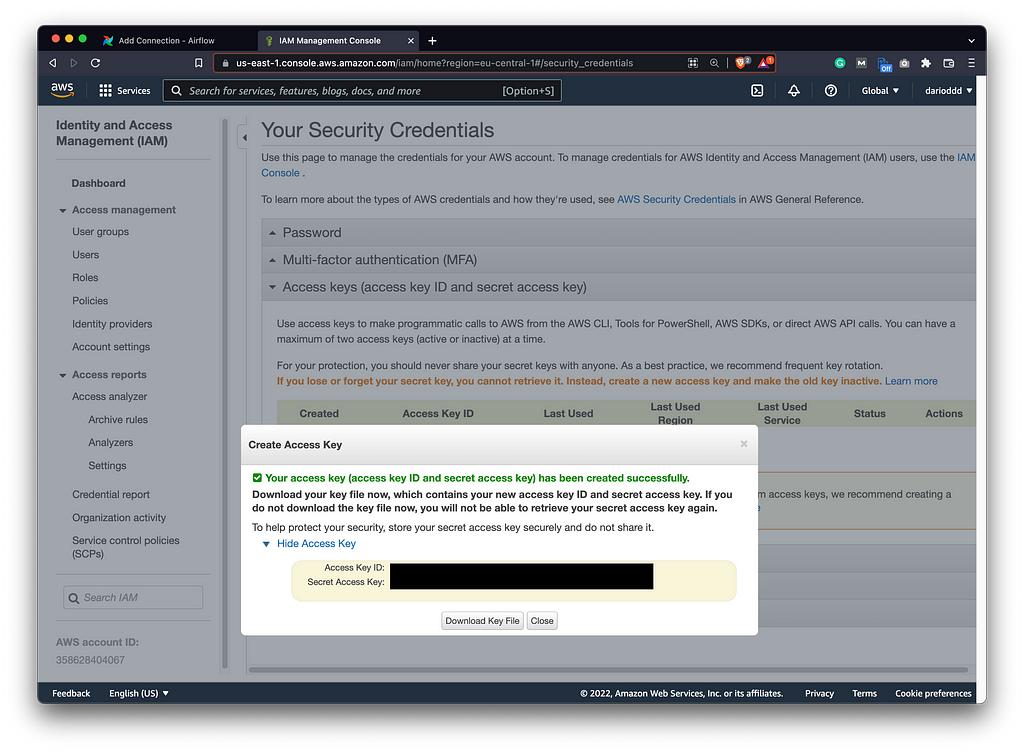Screen dimensions: 1024x753
Task: Open the English (US) language dropdown
Action: tap(138, 693)
